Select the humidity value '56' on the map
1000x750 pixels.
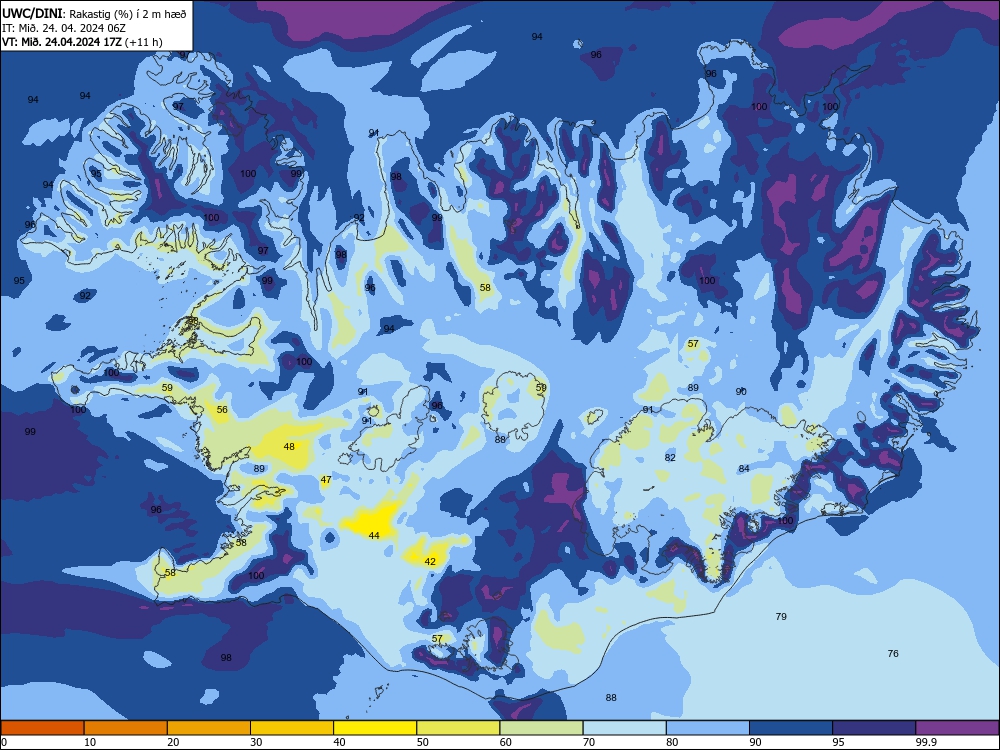(222, 410)
